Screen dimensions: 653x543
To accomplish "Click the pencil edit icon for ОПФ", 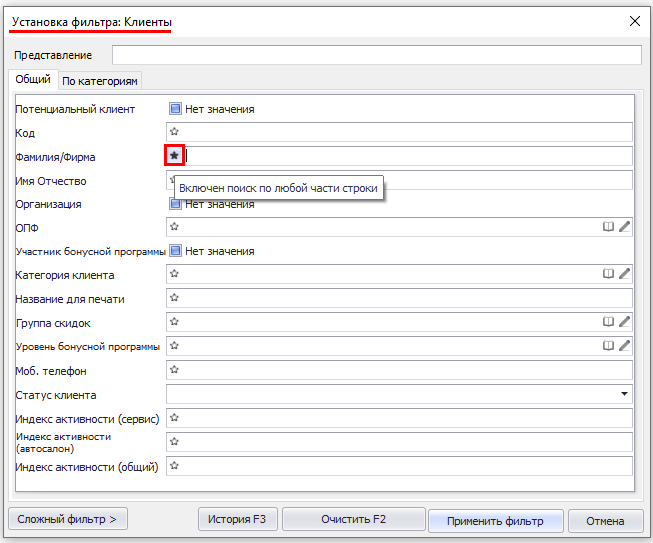I will click(x=625, y=227).
